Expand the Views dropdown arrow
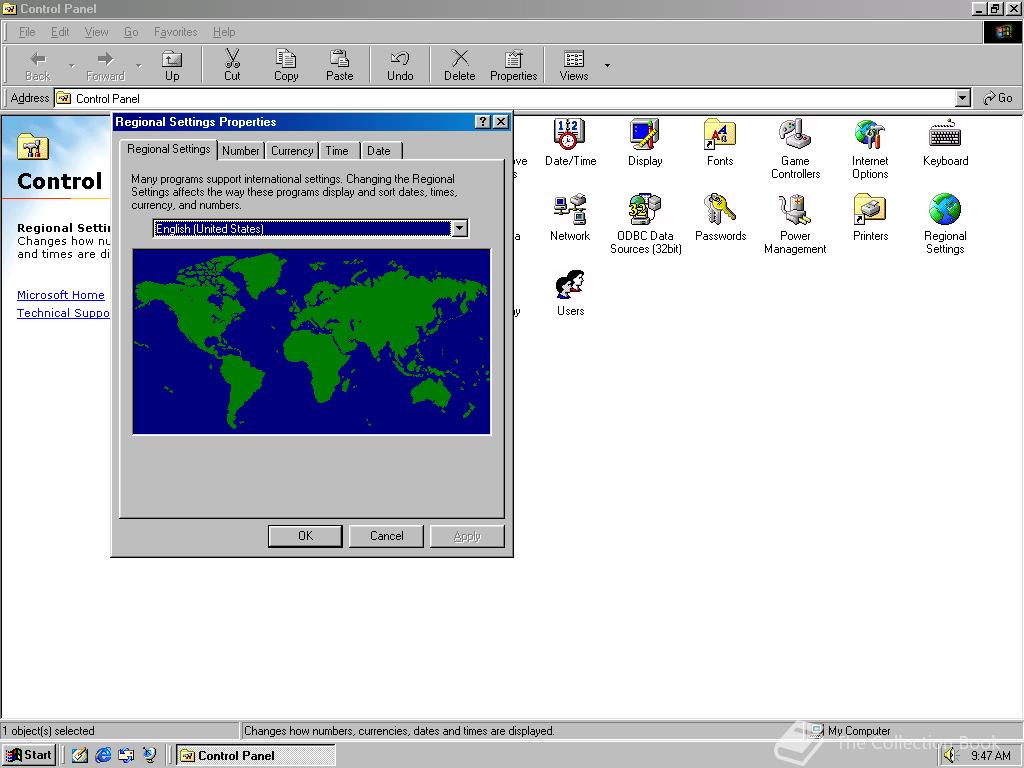 click(607, 65)
